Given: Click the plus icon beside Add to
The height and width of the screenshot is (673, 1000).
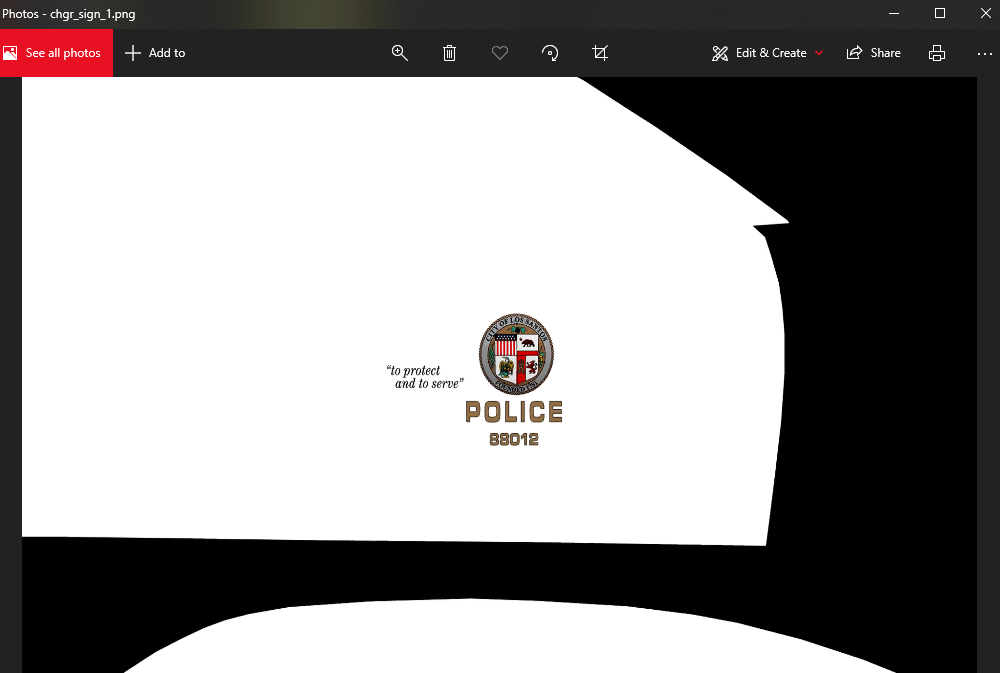Looking at the screenshot, I should (x=132, y=52).
